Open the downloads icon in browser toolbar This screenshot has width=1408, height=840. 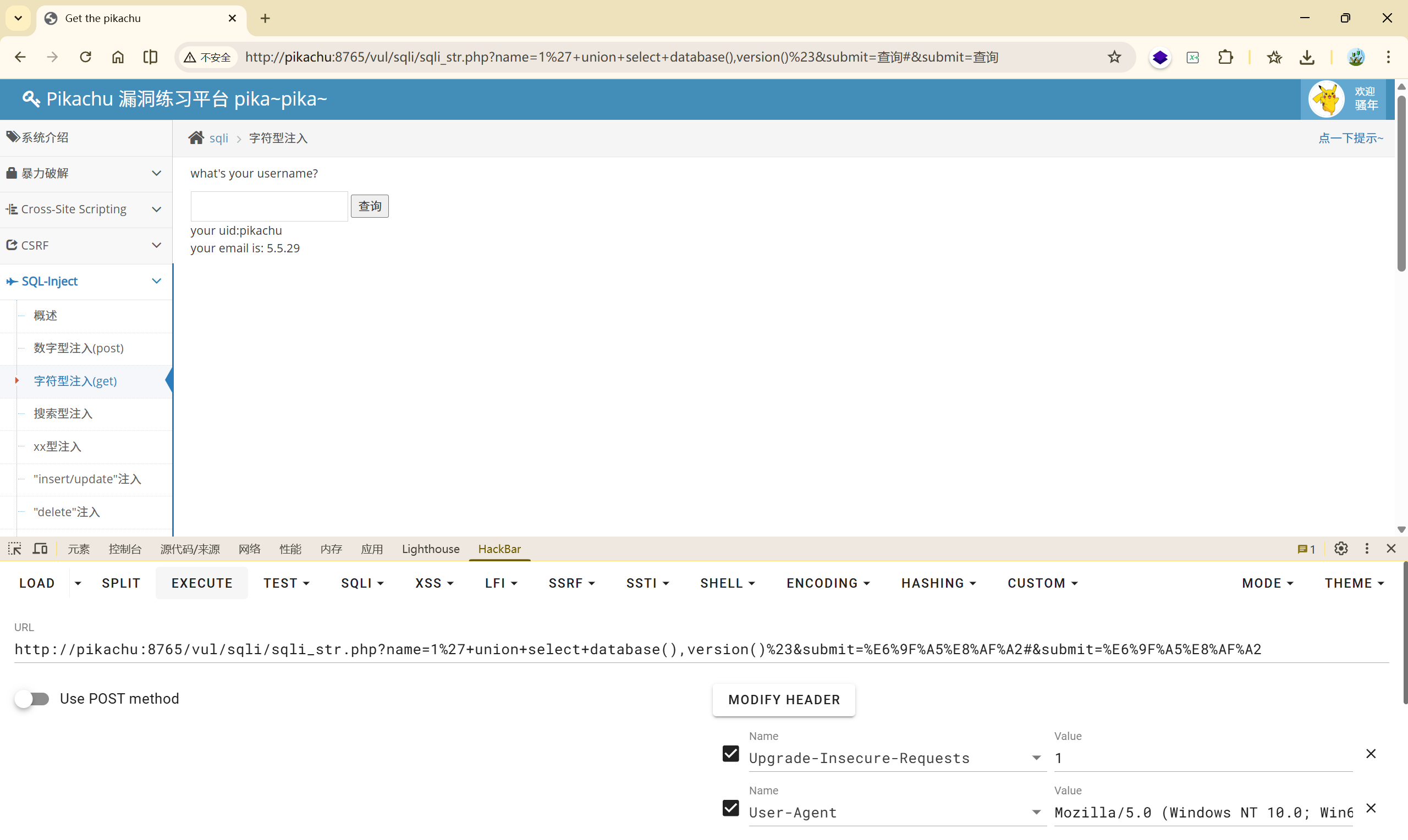click(x=1307, y=57)
